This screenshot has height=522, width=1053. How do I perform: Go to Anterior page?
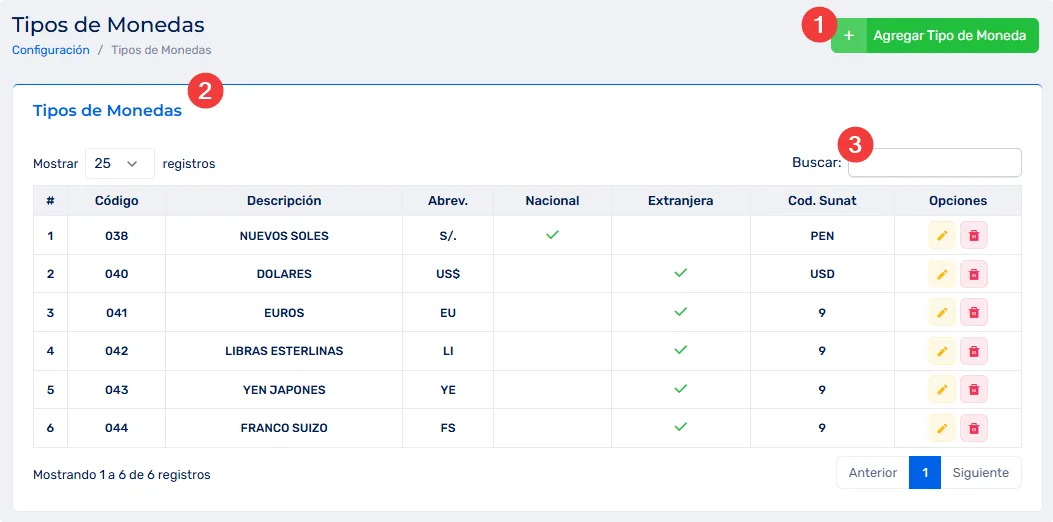(872, 473)
